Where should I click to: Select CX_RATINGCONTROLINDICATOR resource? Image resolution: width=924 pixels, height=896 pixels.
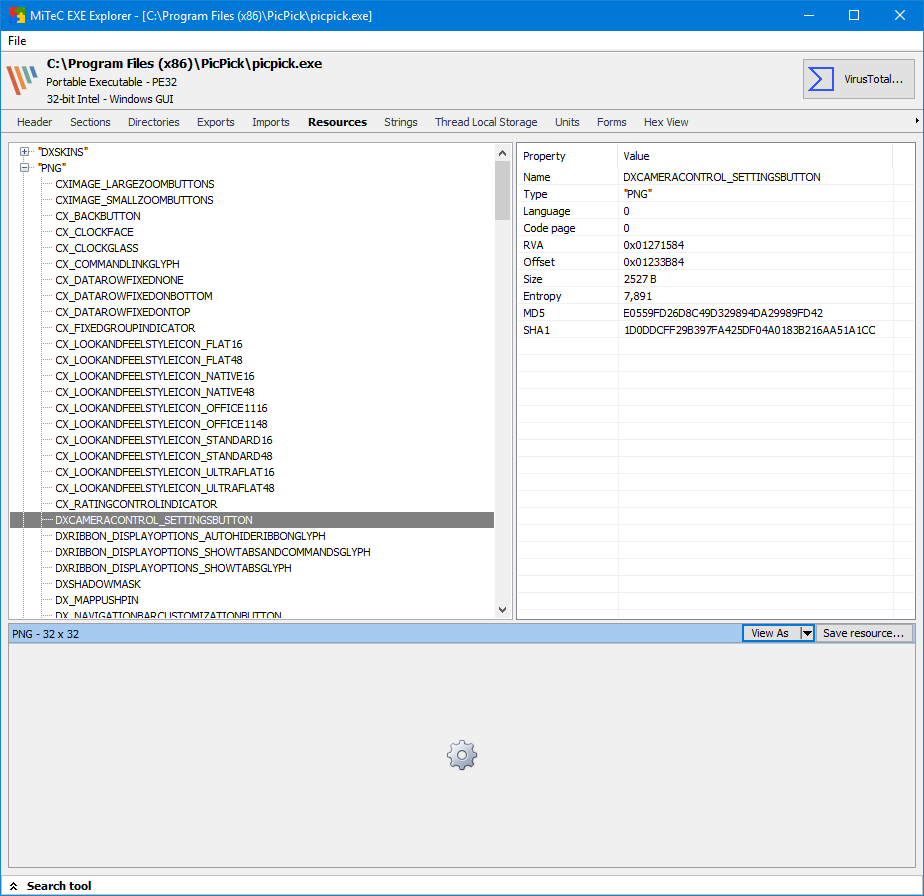(x=136, y=504)
